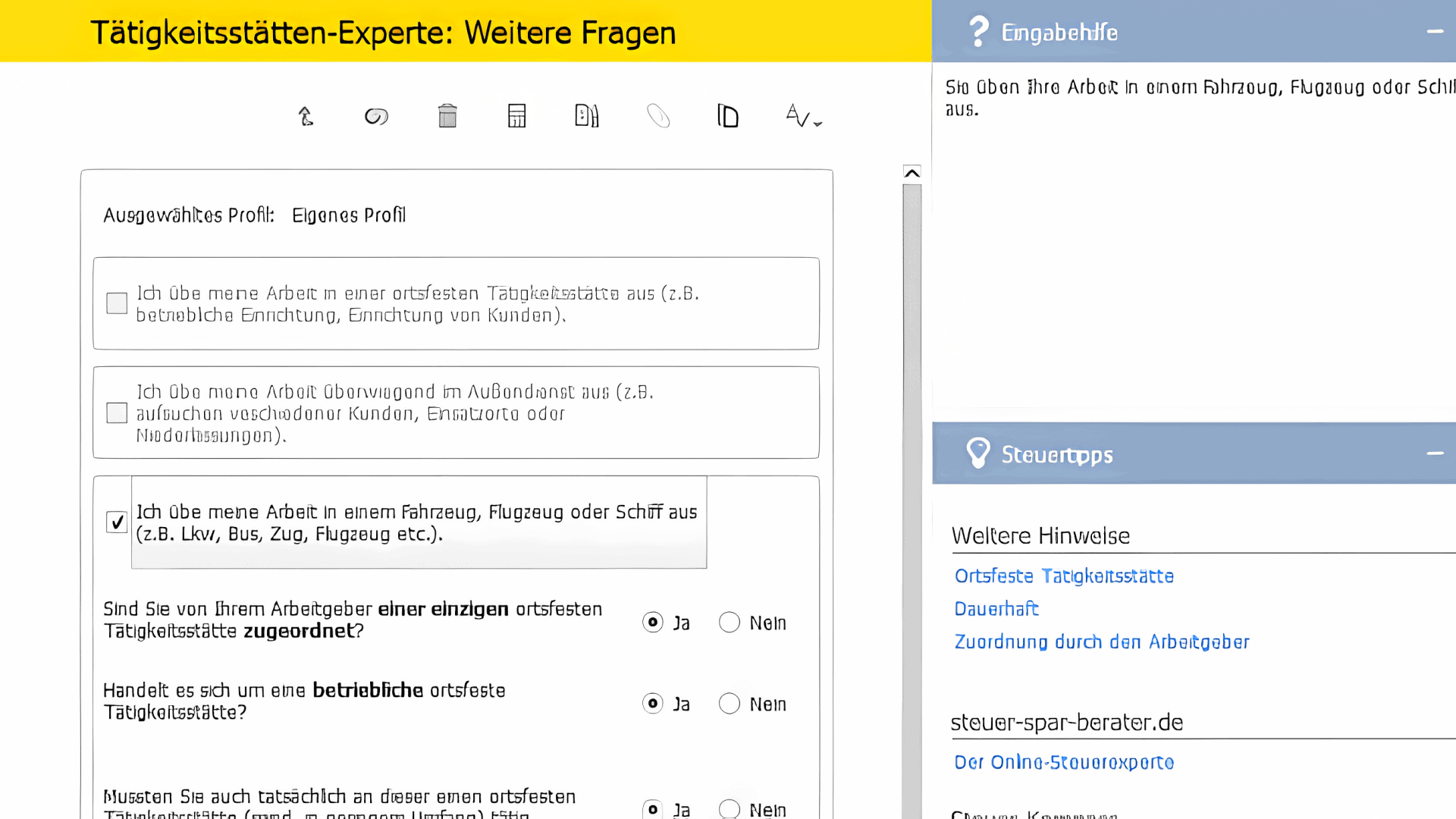Image resolution: width=1456 pixels, height=819 pixels.
Task: Click the question mark icon on Eingabehilfe
Action: (x=978, y=30)
